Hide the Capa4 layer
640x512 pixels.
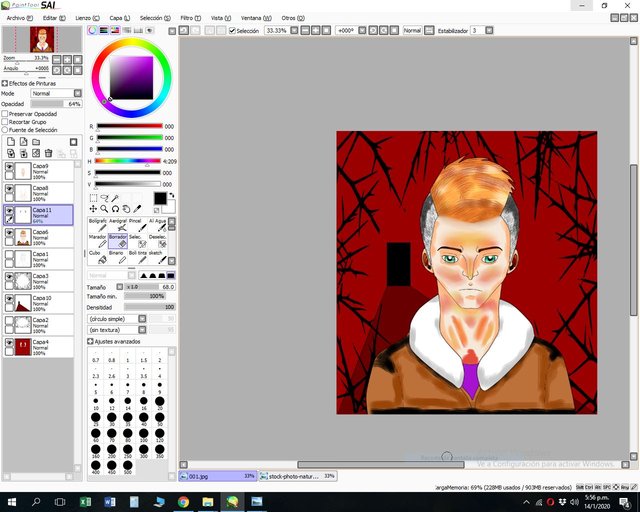(9, 343)
